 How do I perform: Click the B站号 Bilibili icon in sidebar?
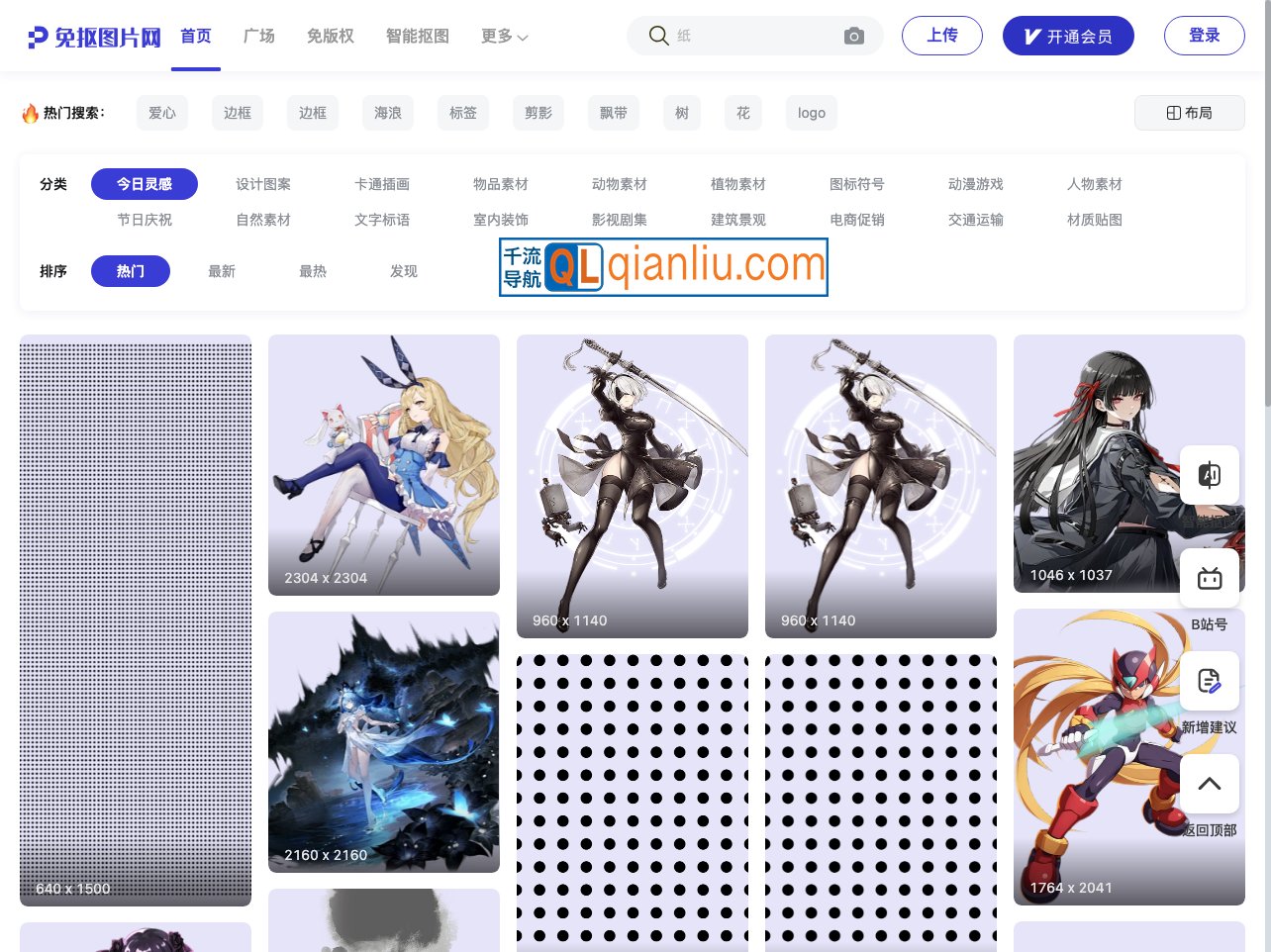pyautogui.click(x=1210, y=578)
